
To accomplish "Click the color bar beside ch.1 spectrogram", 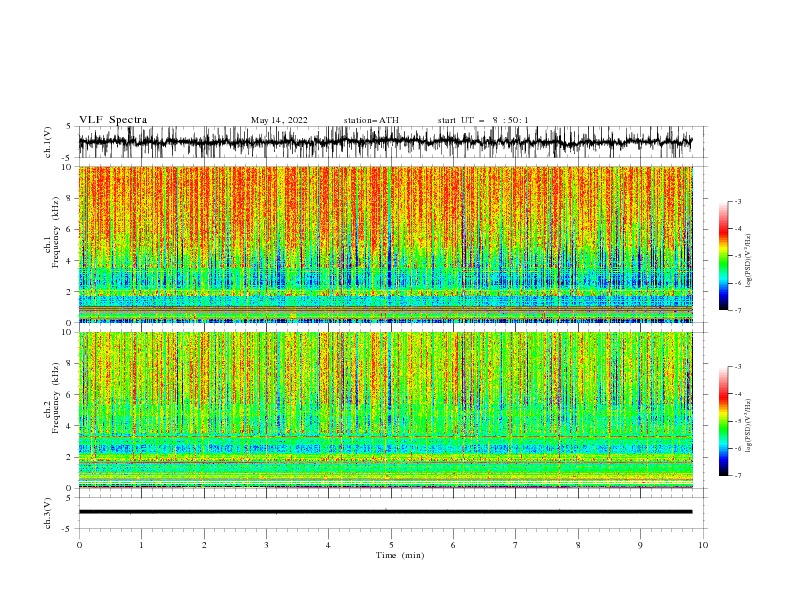I will [723, 256].
